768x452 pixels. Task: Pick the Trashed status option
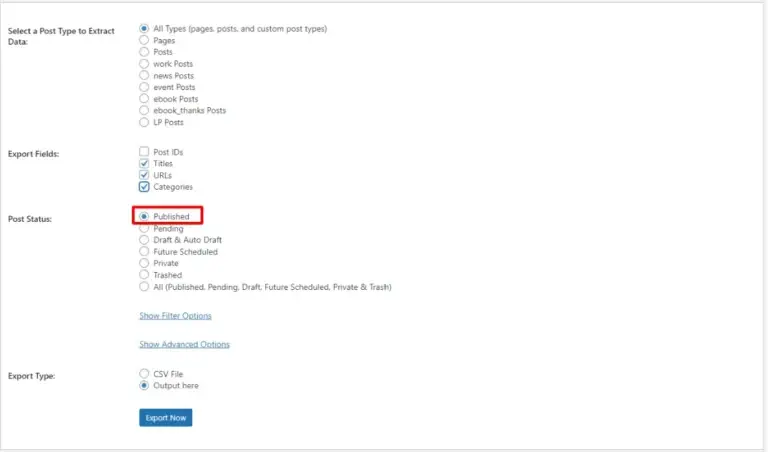(144, 275)
